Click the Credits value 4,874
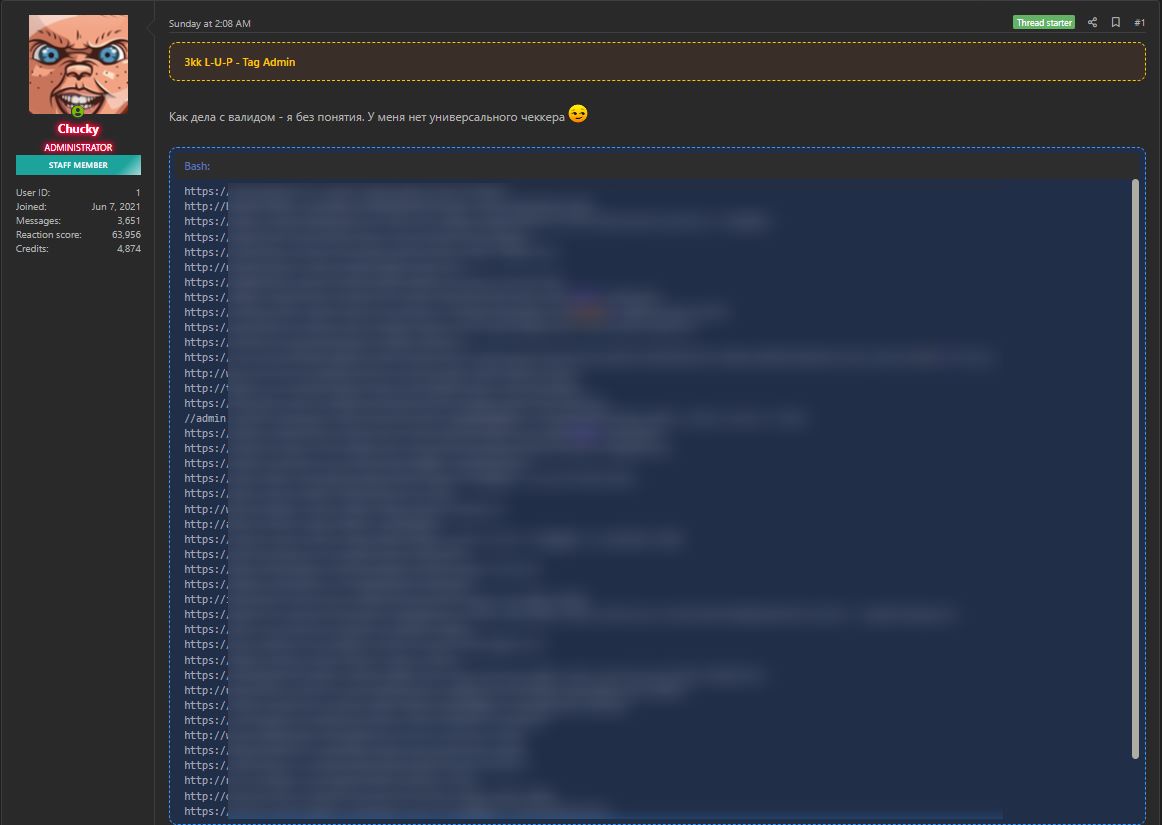The image size is (1162, 825). click(x=128, y=248)
